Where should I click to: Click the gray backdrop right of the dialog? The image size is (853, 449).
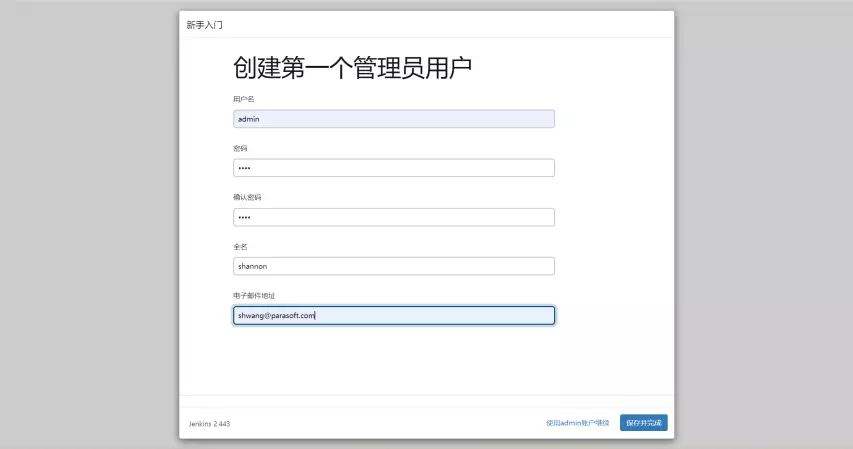[x=763, y=225]
